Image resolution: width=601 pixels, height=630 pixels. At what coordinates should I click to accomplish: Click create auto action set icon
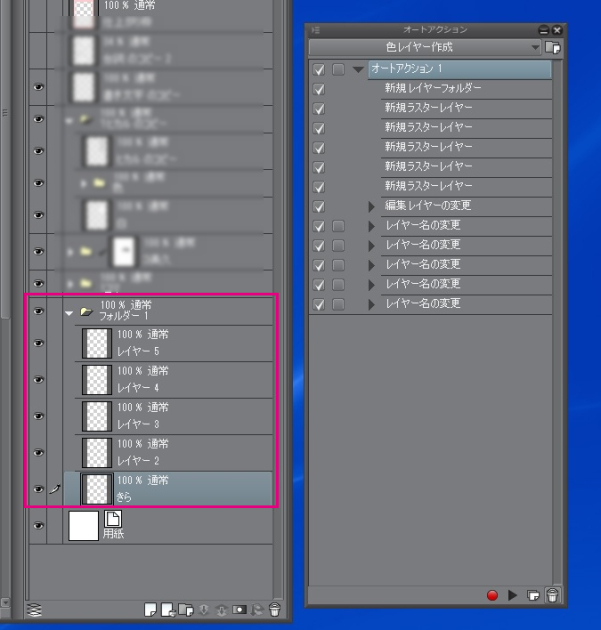click(x=553, y=47)
